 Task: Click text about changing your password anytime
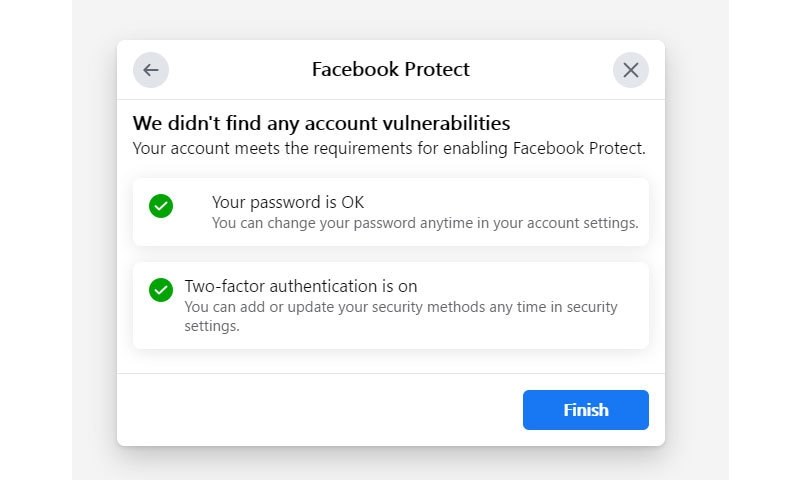(425, 223)
